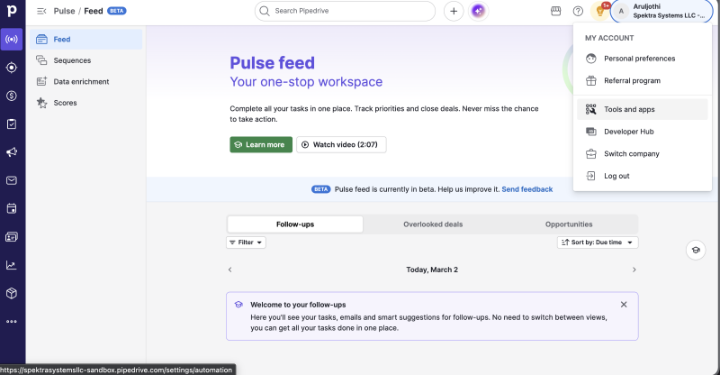
Task: Click the Pulse breadcrumb link
Action: pyautogui.click(x=64, y=11)
